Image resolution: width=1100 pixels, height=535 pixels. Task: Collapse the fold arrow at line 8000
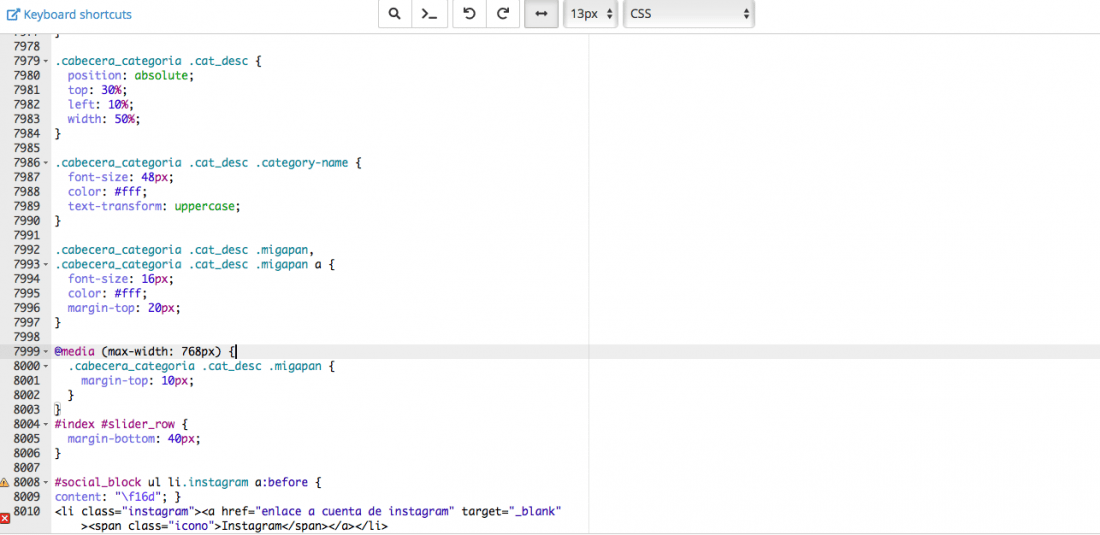[x=46, y=366]
